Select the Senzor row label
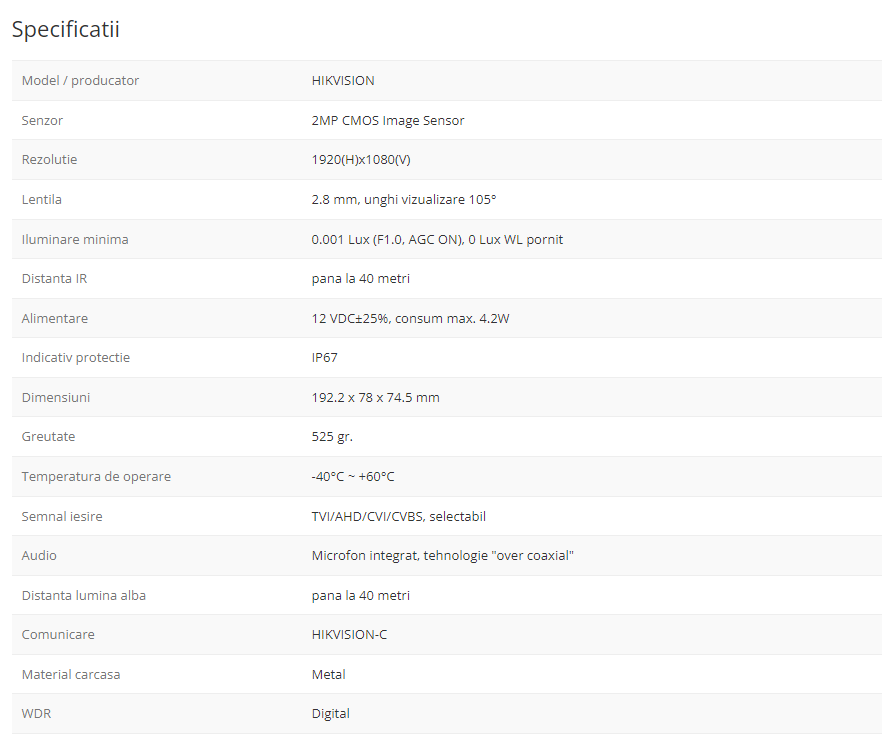This screenshot has height=741, width=895. pyautogui.click(x=42, y=120)
